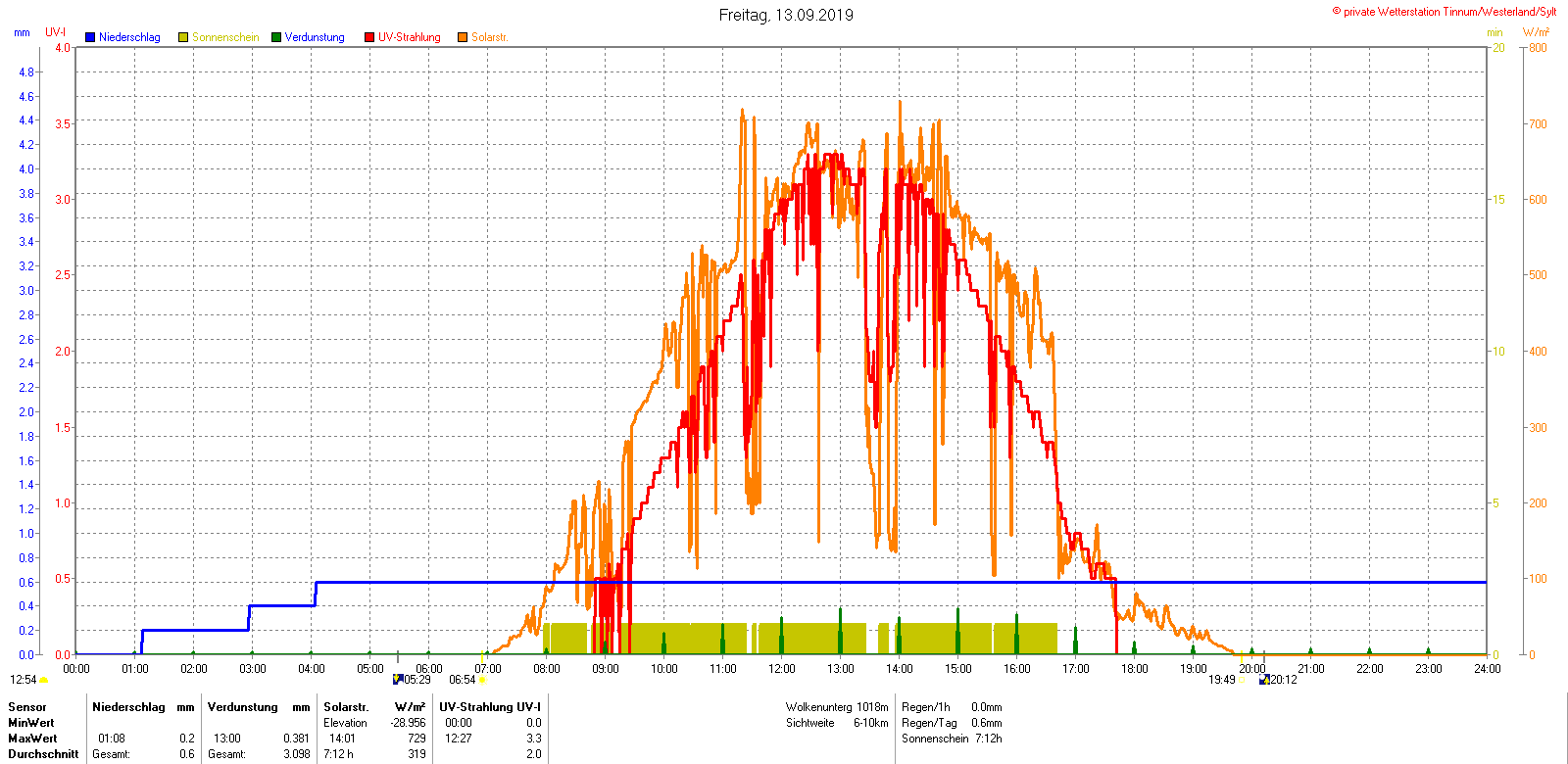The image size is (1568, 764).
Task: Click the UV maximum time 12:27
Action: [x=459, y=739]
